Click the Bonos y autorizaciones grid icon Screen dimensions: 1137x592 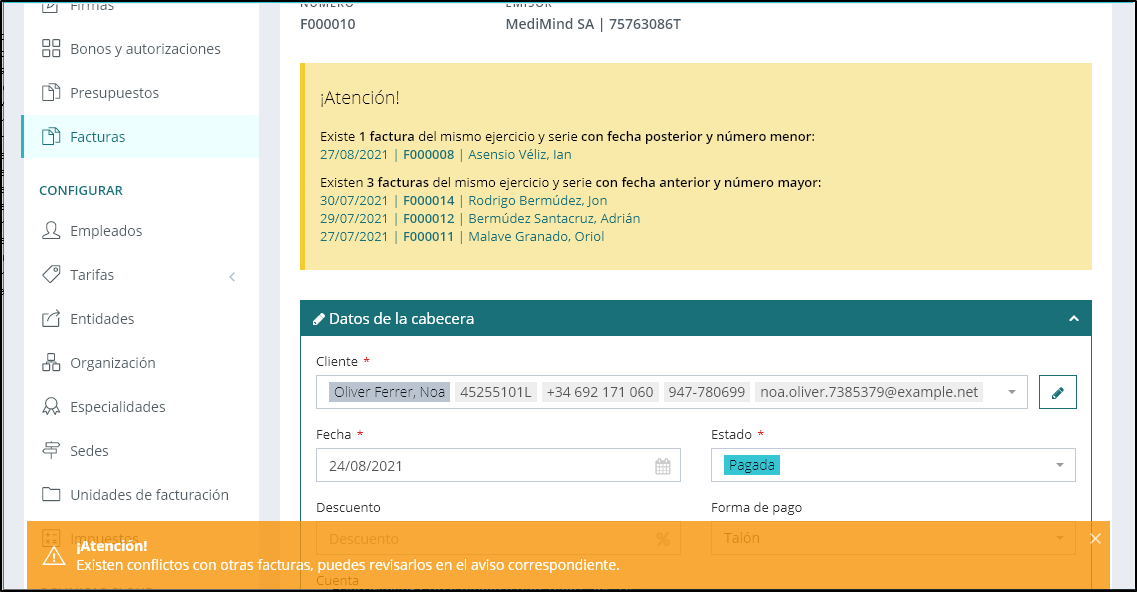[x=51, y=49]
